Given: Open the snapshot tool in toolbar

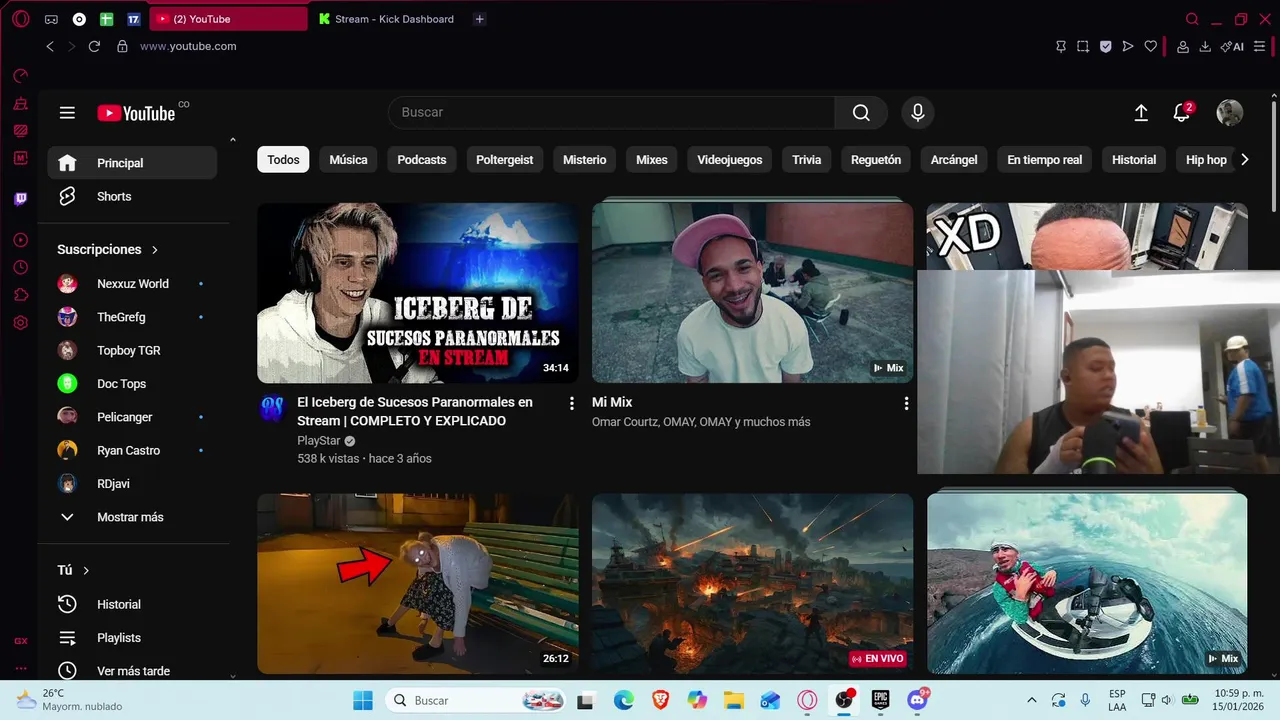Looking at the screenshot, I should click(x=1083, y=46).
